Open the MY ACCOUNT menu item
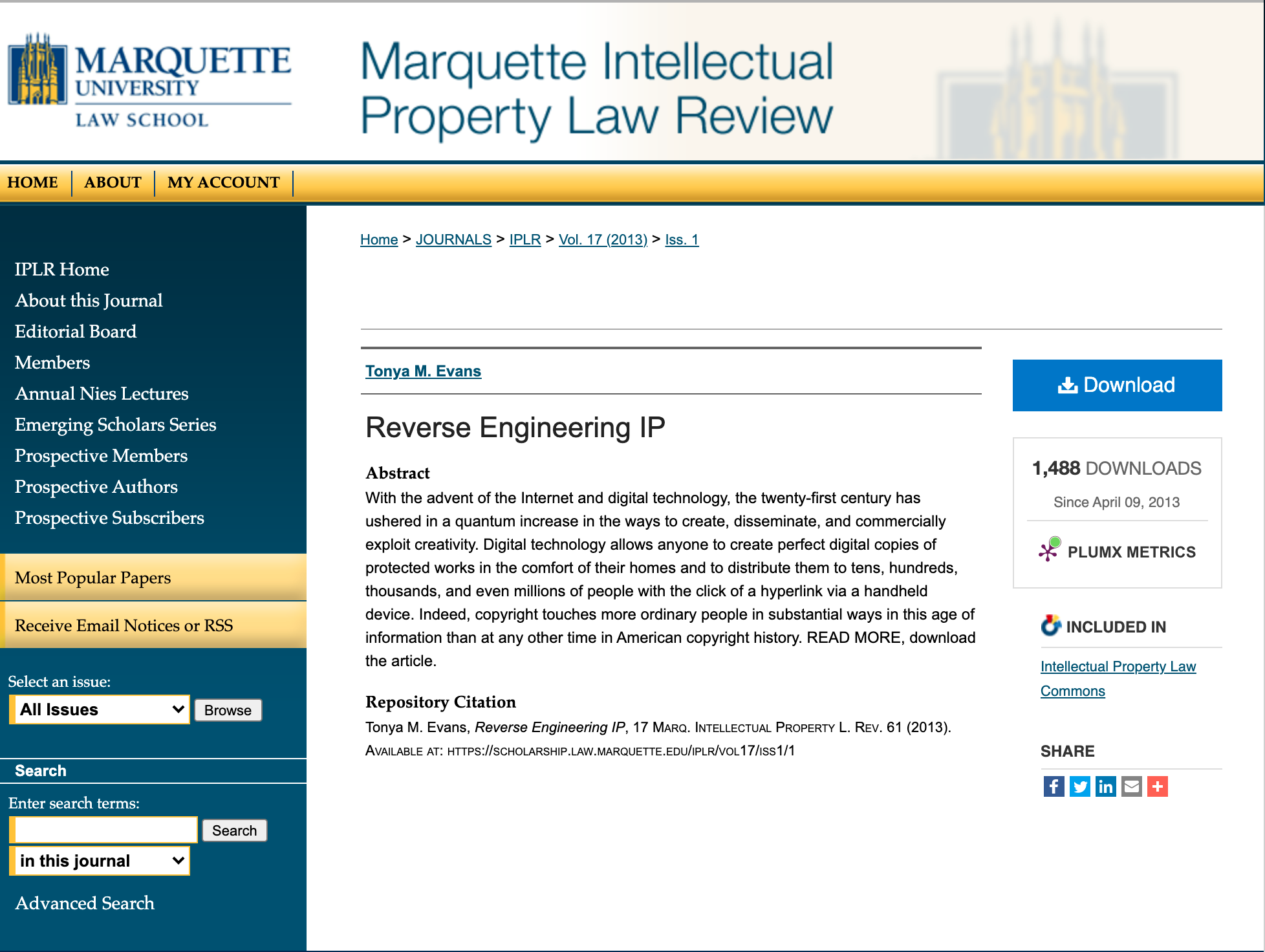1265x952 pixels. (224, 182)
